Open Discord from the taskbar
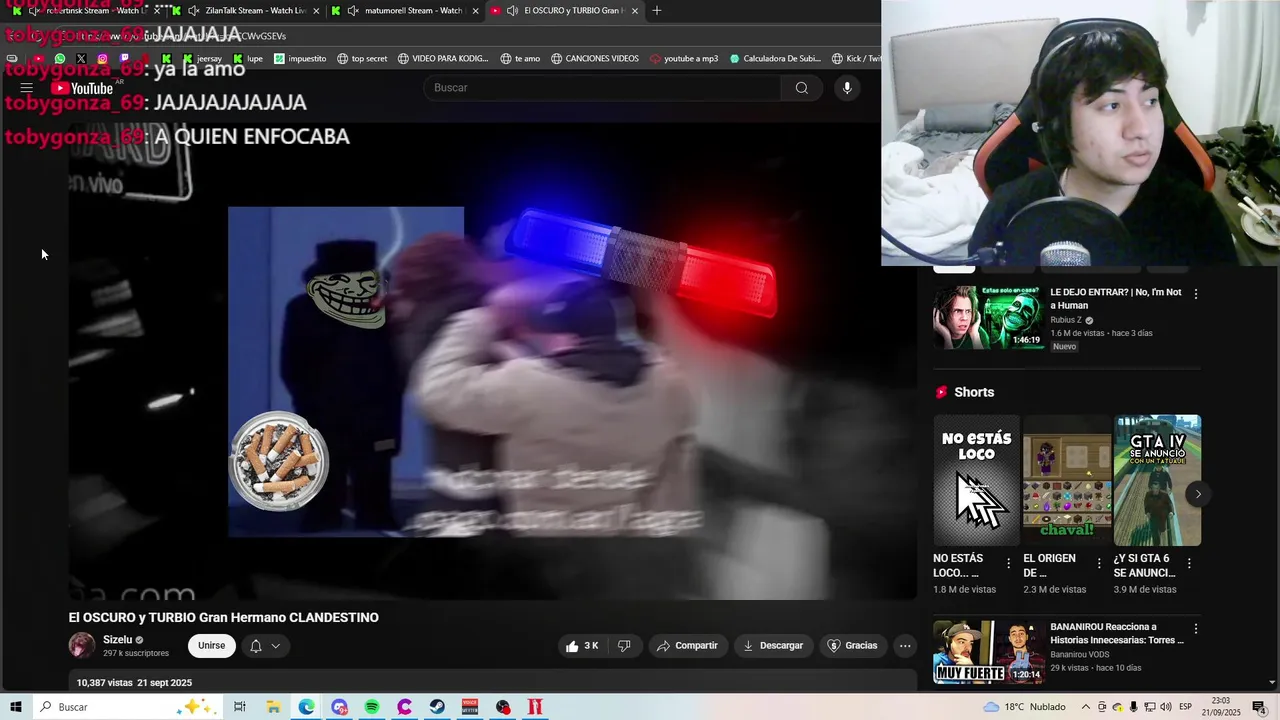Viewport: 1280px width, 720px height. point(339,707)
